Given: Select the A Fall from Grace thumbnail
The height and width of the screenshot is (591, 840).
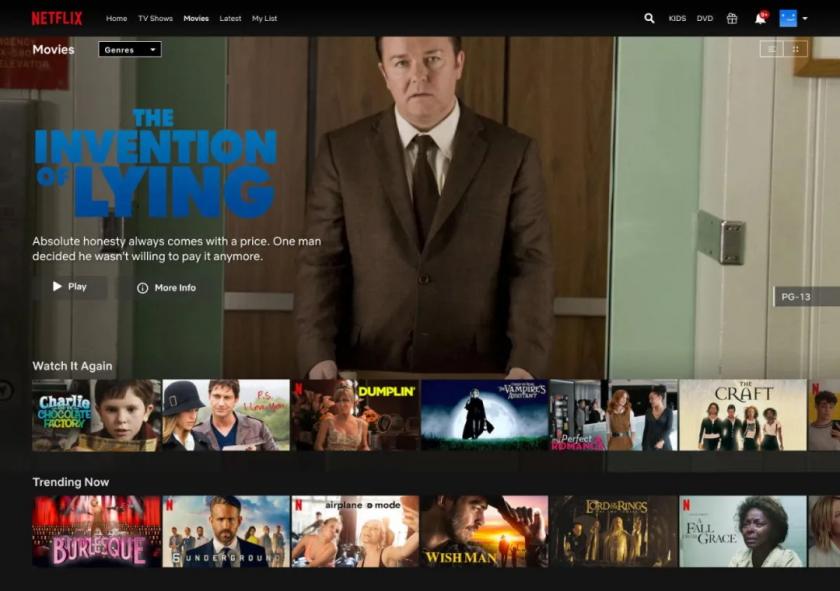Looking at the screenshot, I should pyautogui.click(x=743, y=531).
